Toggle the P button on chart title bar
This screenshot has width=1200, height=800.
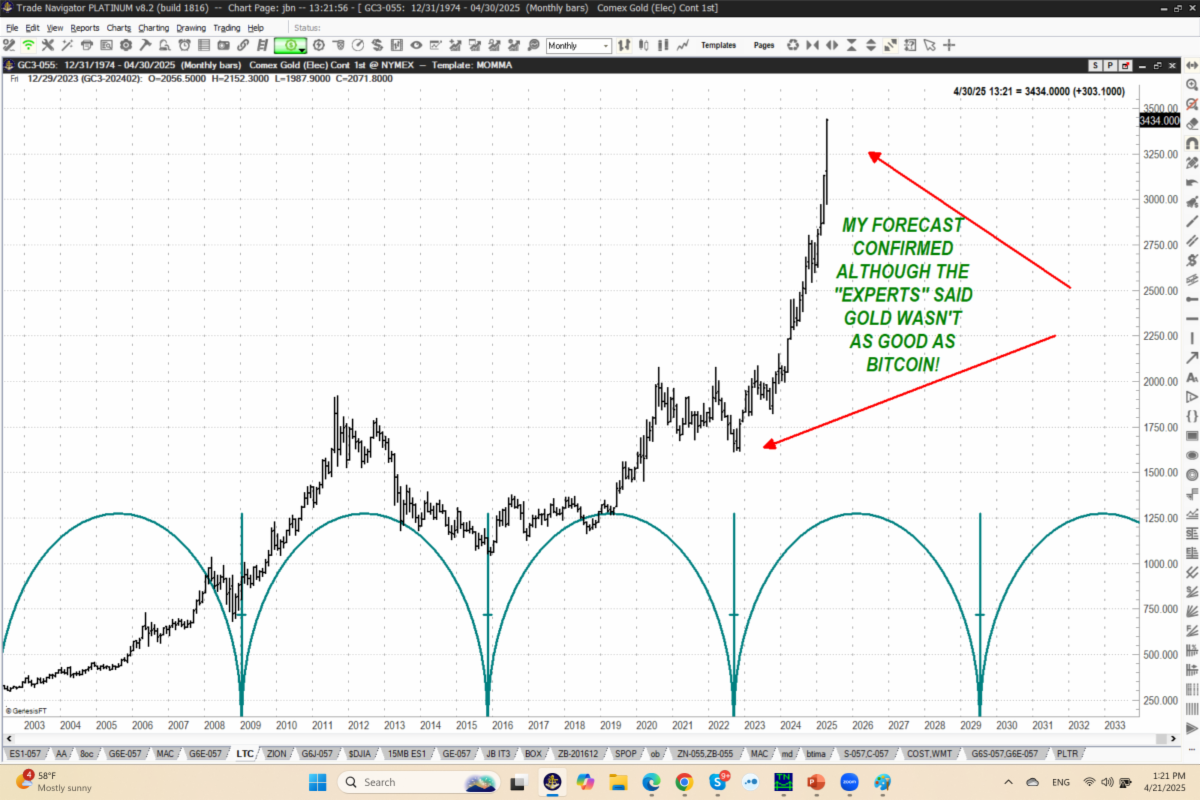1110,65
